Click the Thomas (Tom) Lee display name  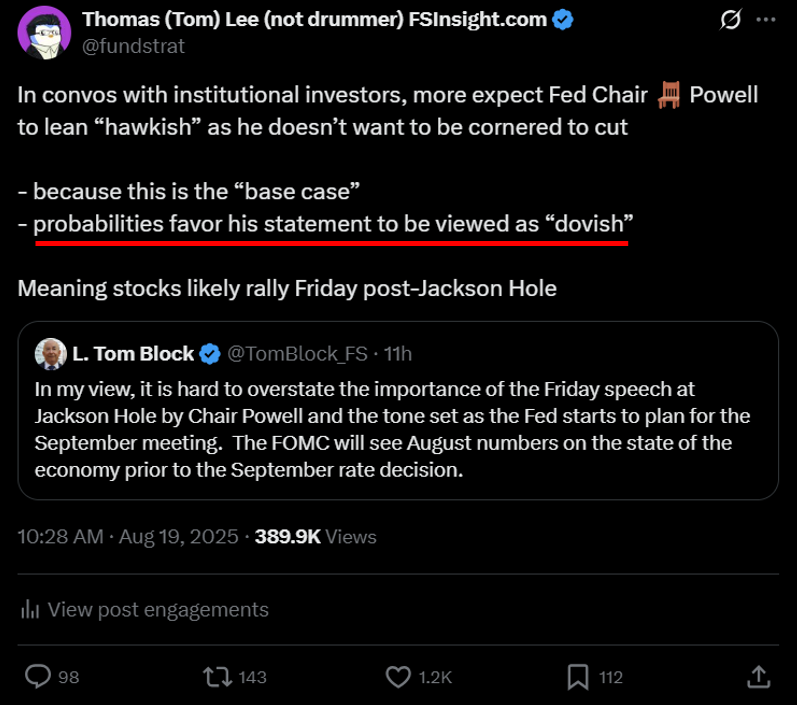[x=315, y=20]
